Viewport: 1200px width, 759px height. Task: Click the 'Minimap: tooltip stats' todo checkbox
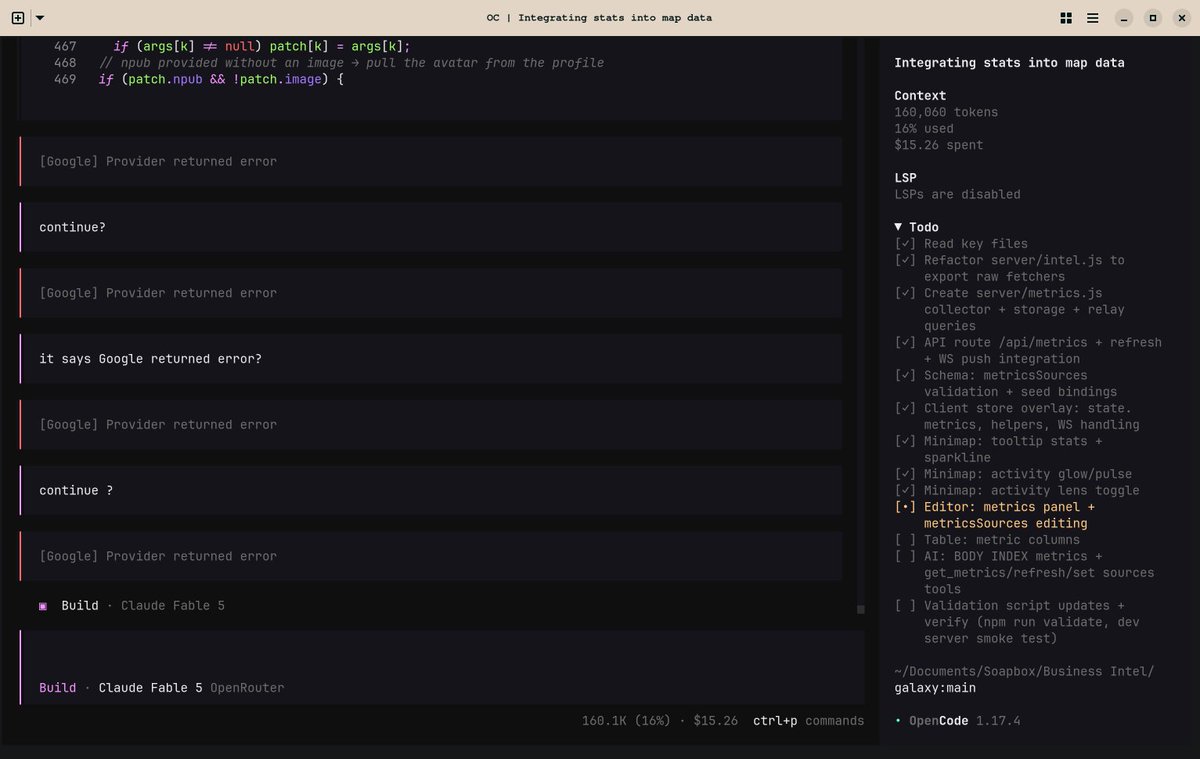tap(905, 441)
